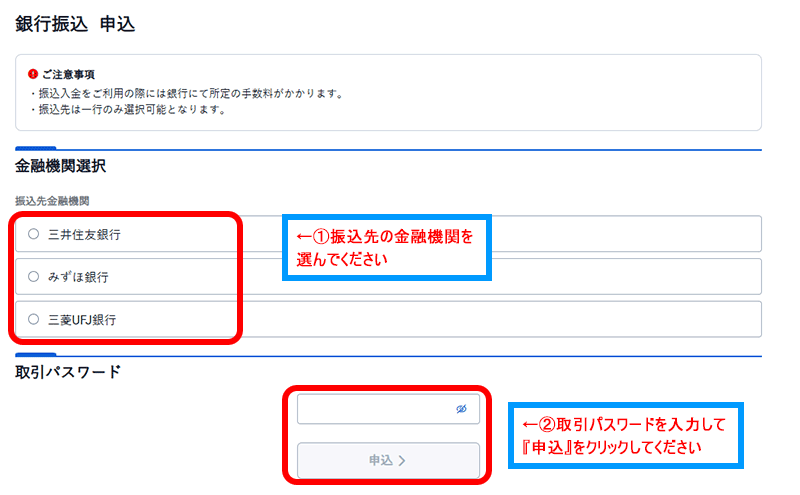Click the 三菱UFJ銀行 label text
This screenshot has height=495, width=800.
pos(83,319)
